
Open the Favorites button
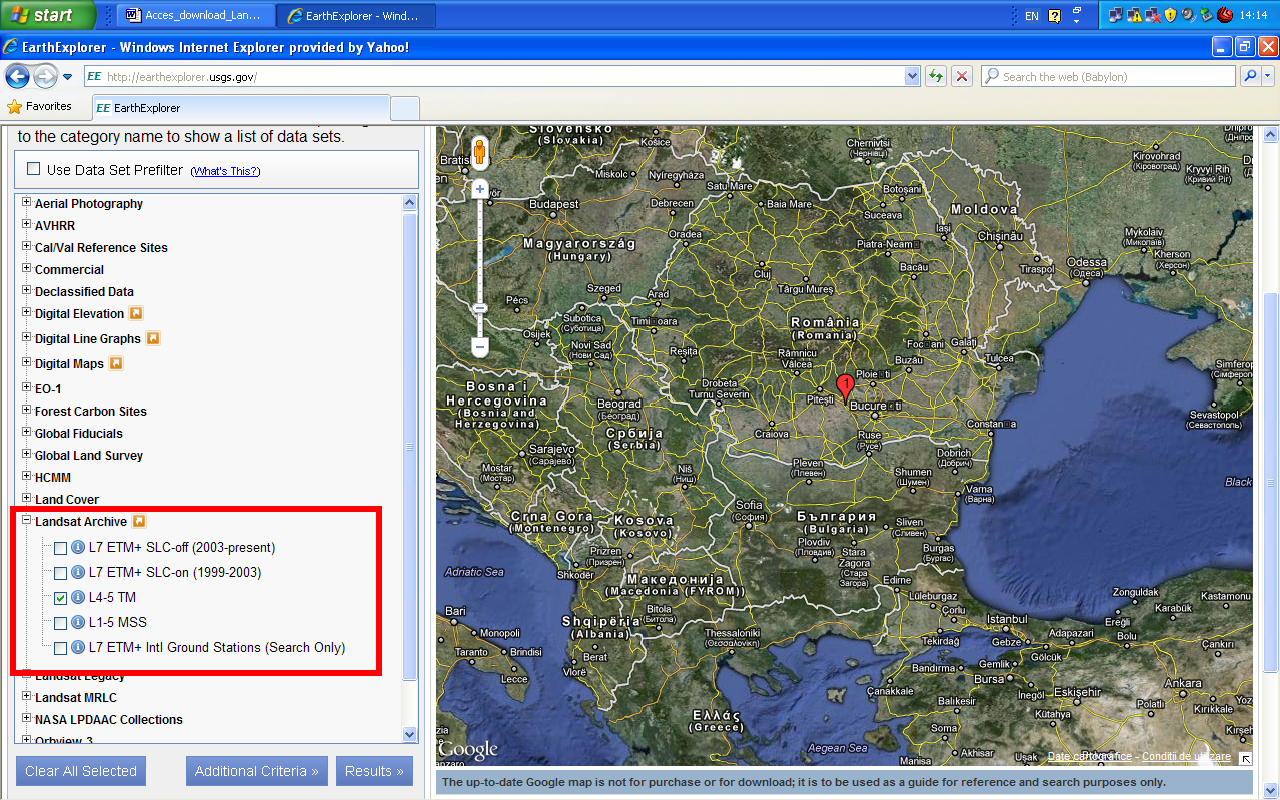click(39, 106)
